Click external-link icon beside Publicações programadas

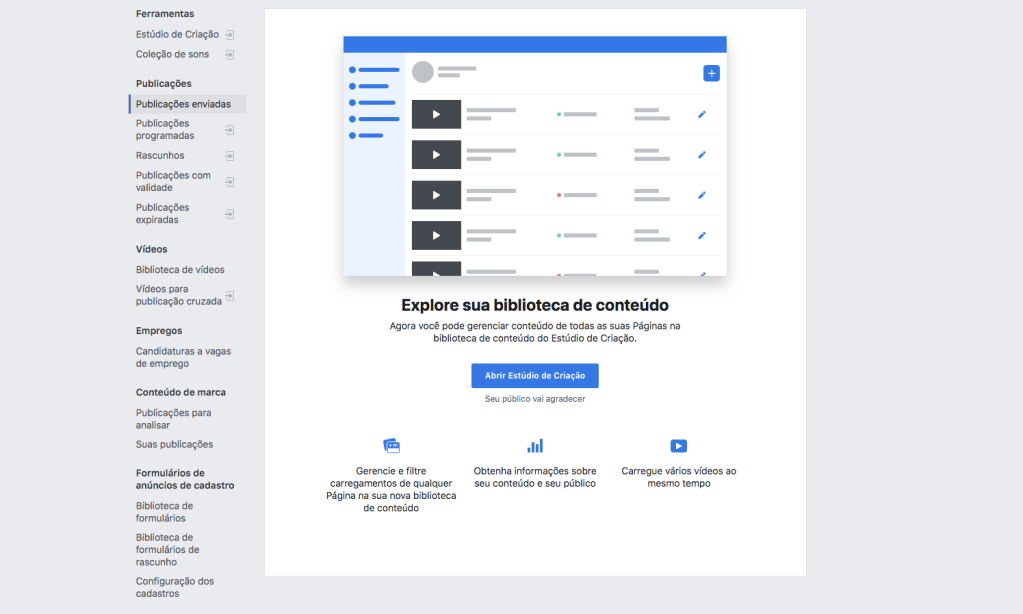(230, 130)
